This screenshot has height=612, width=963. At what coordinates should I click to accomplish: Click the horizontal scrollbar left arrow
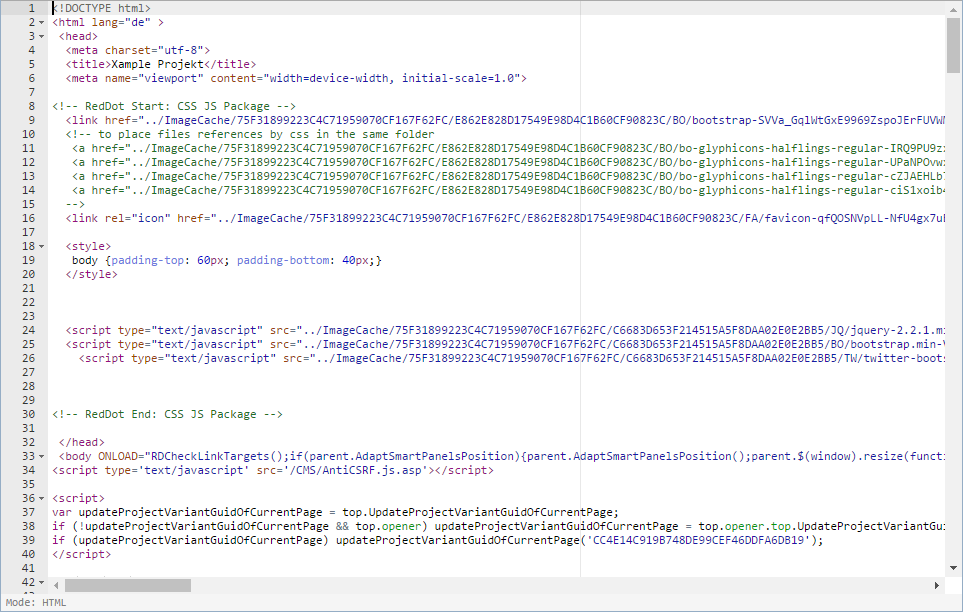pyautogui.click(x=56, y=586)
